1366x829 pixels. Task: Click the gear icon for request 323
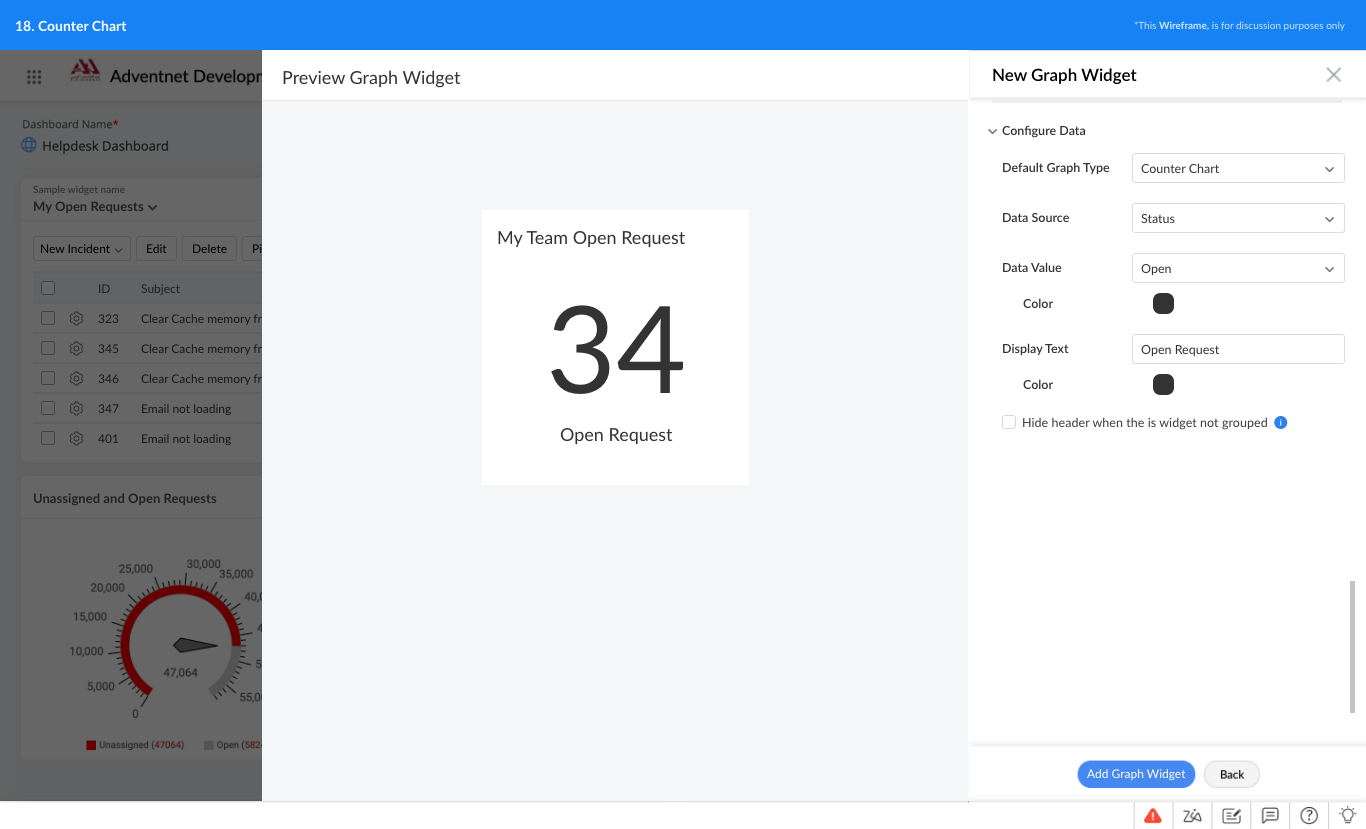(76, 319)
